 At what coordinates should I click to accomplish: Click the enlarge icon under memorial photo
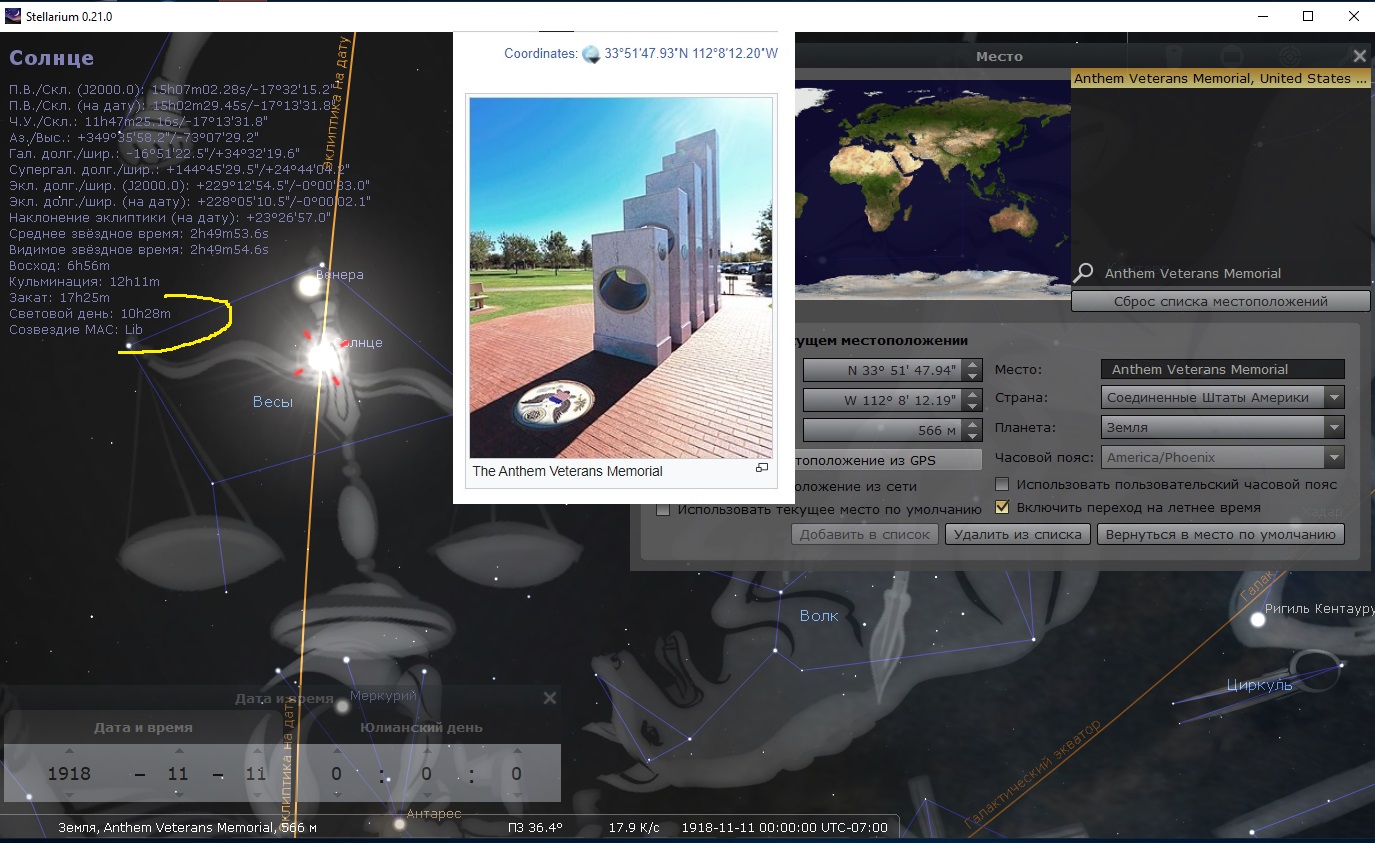point(761,468)
